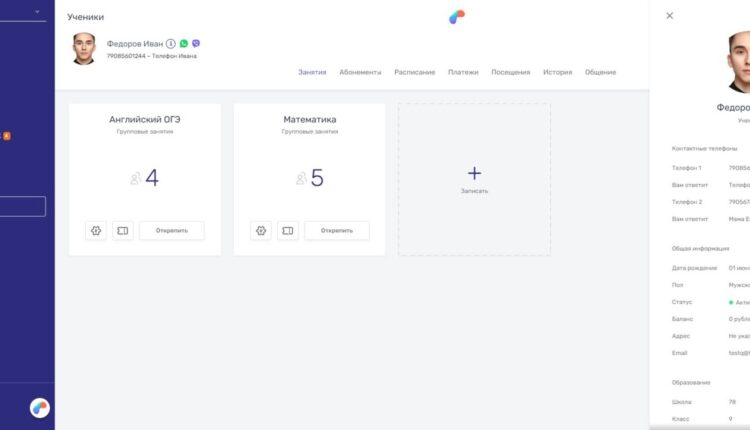Click the colorful logo at top center
Viewport: 750px width, 430px height.
[457, 16]
